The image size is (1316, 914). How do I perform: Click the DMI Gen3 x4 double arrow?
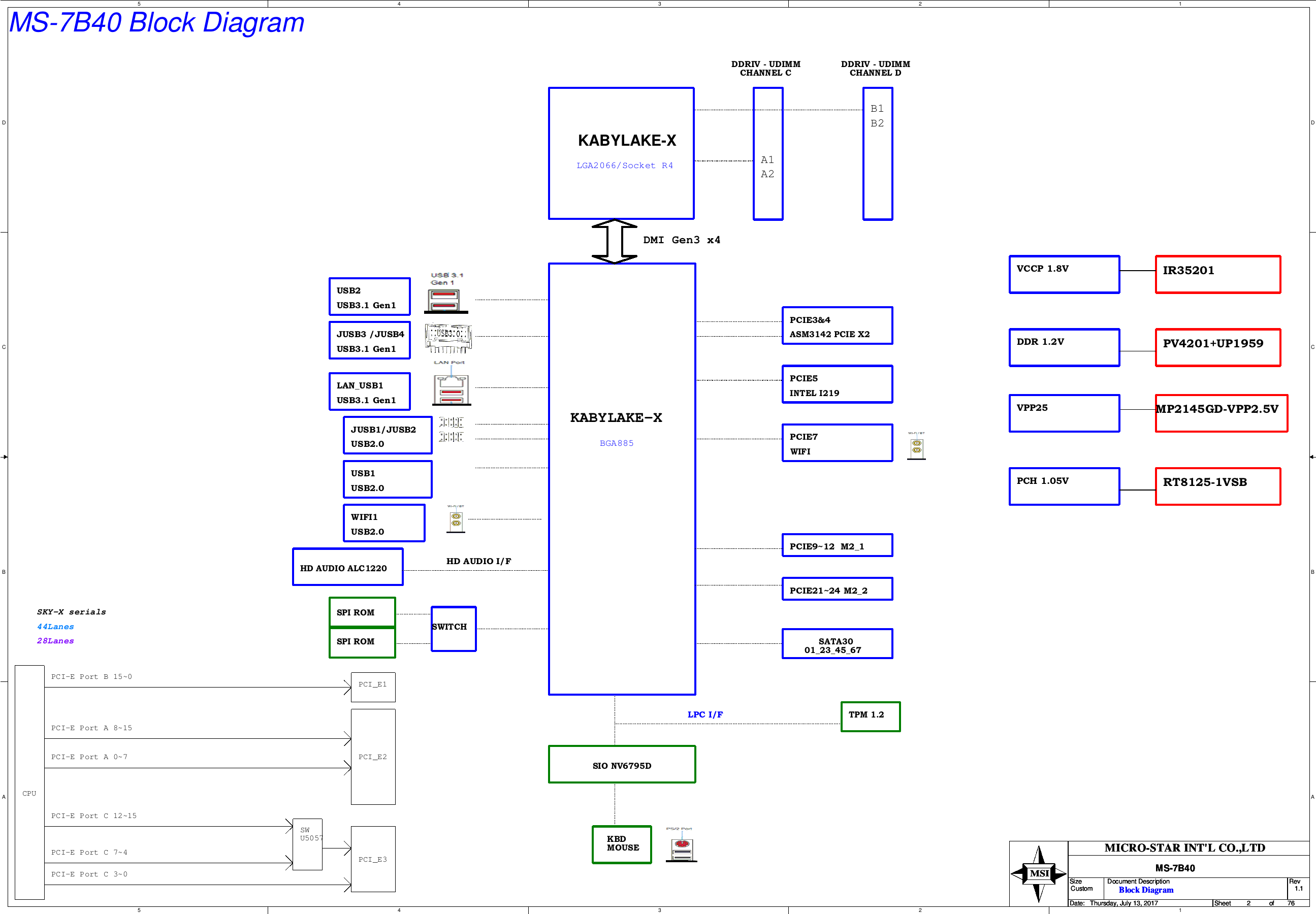point(614,241)
